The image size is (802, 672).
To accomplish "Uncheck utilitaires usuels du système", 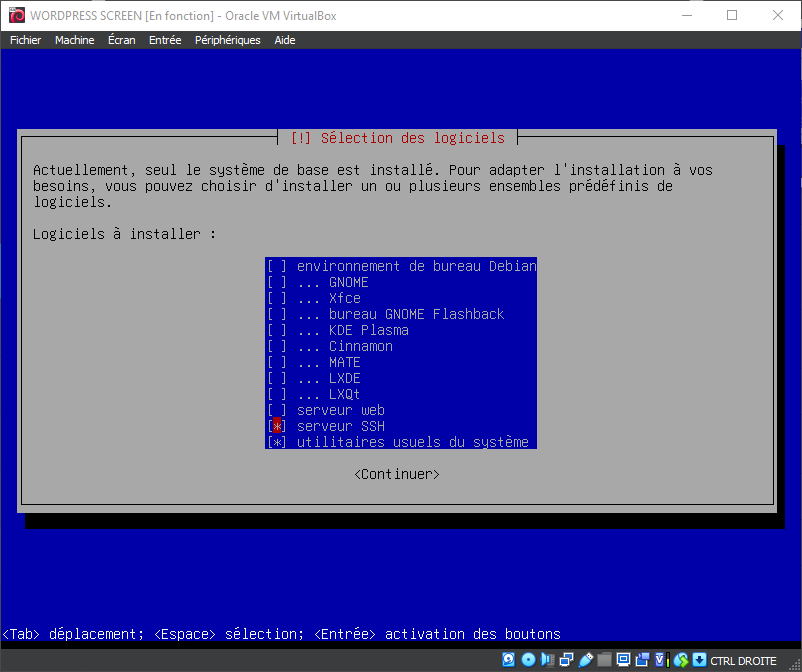I will (x=277, y=442).
